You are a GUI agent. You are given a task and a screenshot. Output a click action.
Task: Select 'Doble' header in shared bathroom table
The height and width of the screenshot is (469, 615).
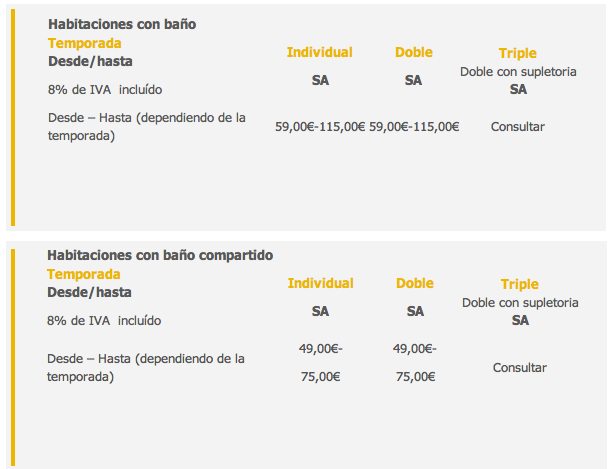pos(415,283)
